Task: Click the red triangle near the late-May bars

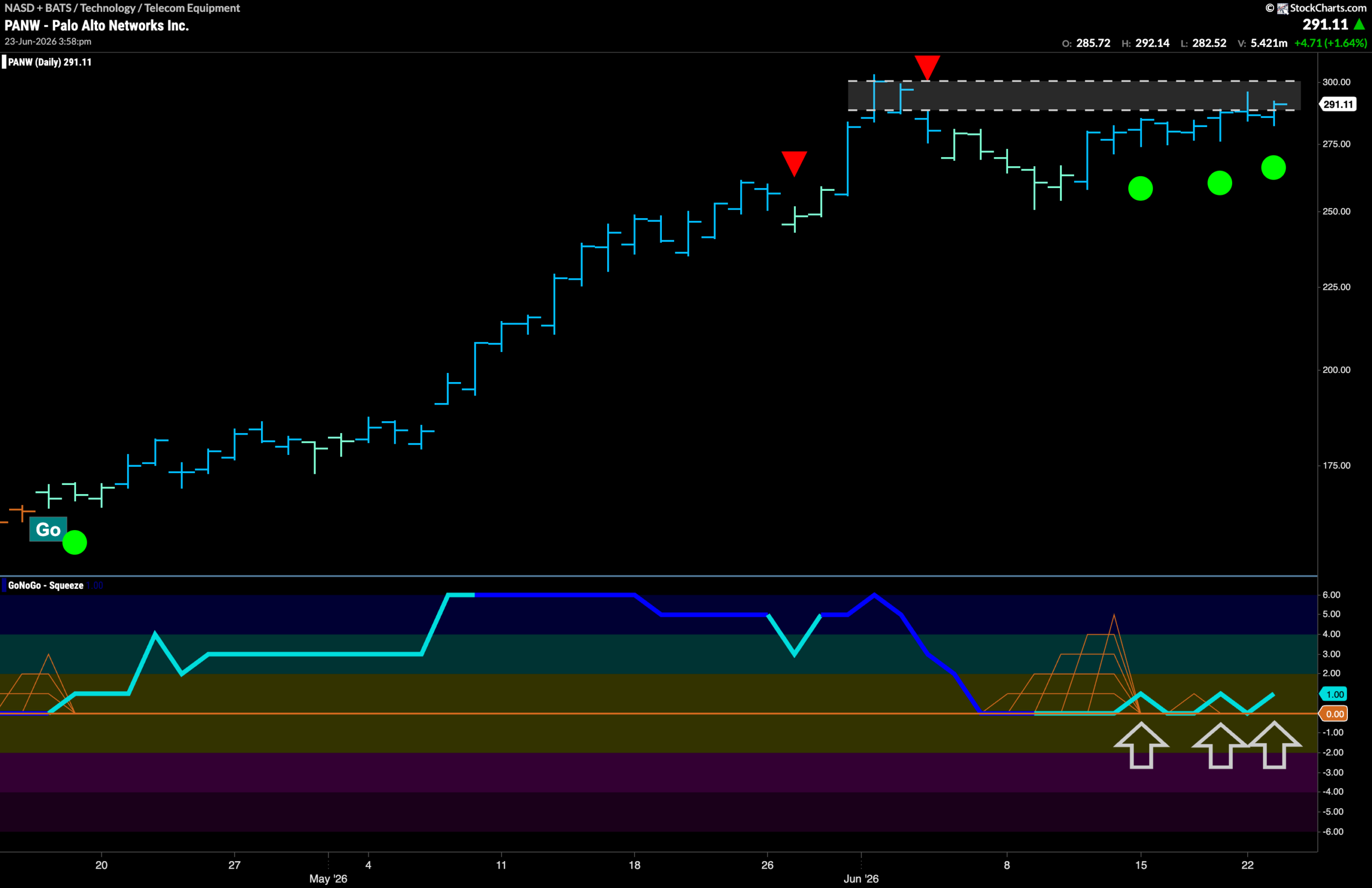Action: (x=794, y=164)
